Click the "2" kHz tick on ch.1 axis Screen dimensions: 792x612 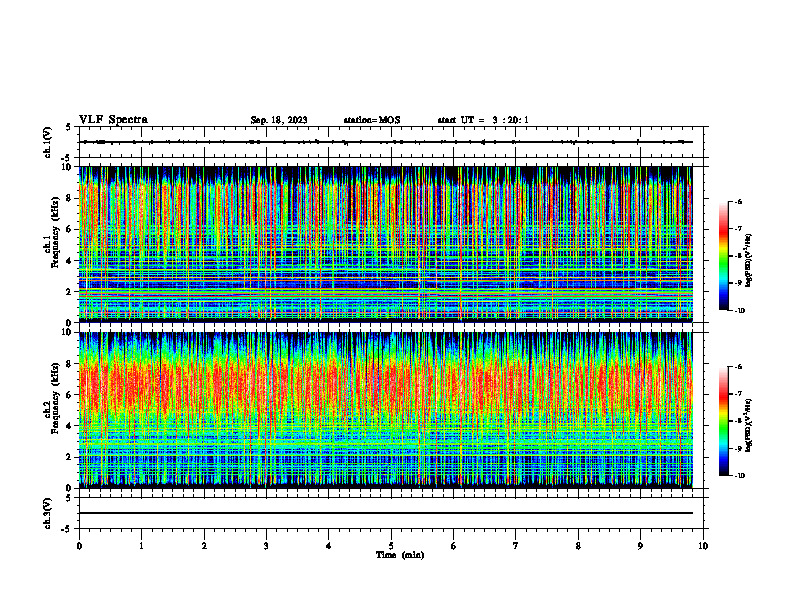(70, 291)
